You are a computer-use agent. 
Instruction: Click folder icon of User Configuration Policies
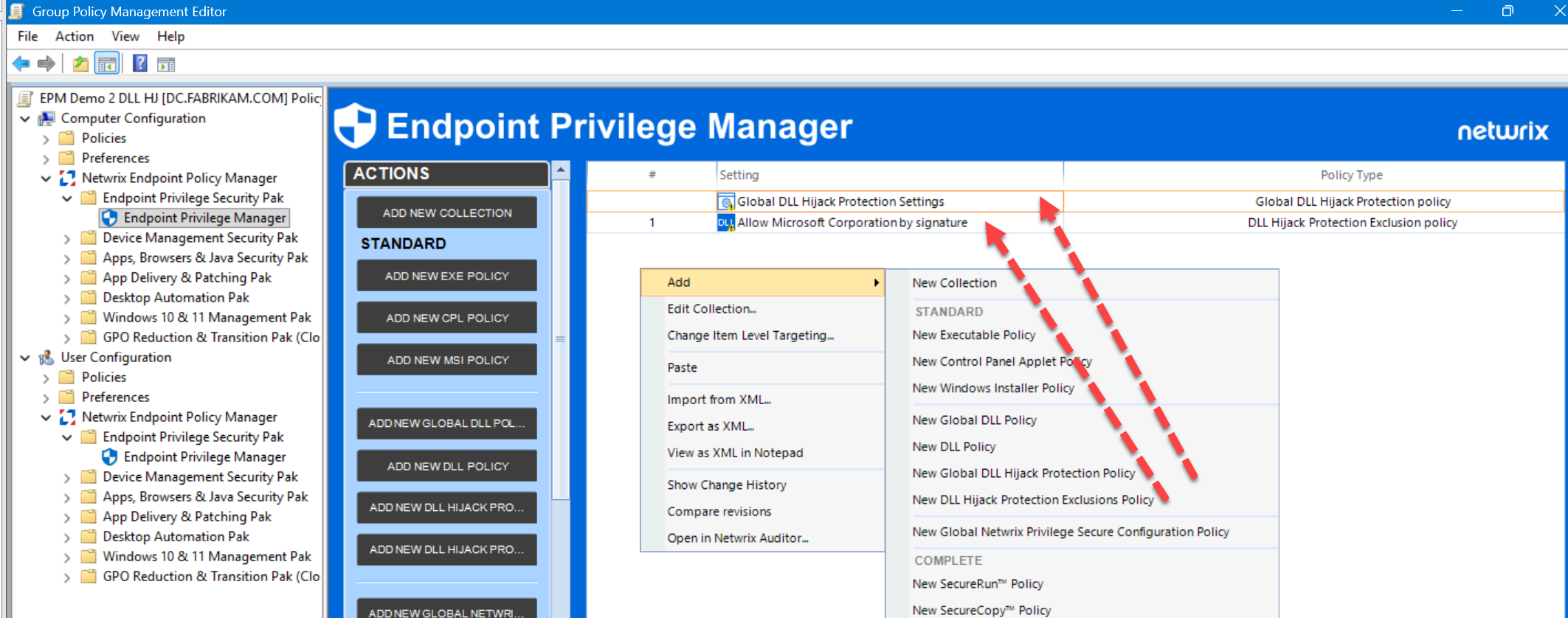click(67, 377)
